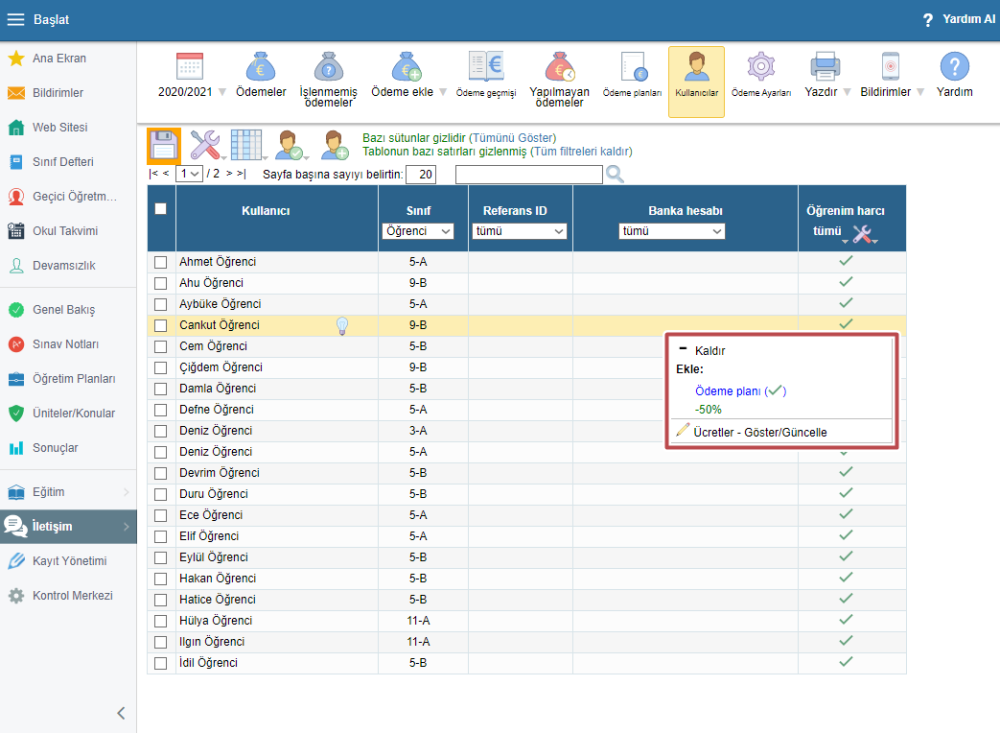This screenshot has width=1000, height=733.
Task: Click Tüm filtreleri kaldır link
Action: click(x=581, y=152)
